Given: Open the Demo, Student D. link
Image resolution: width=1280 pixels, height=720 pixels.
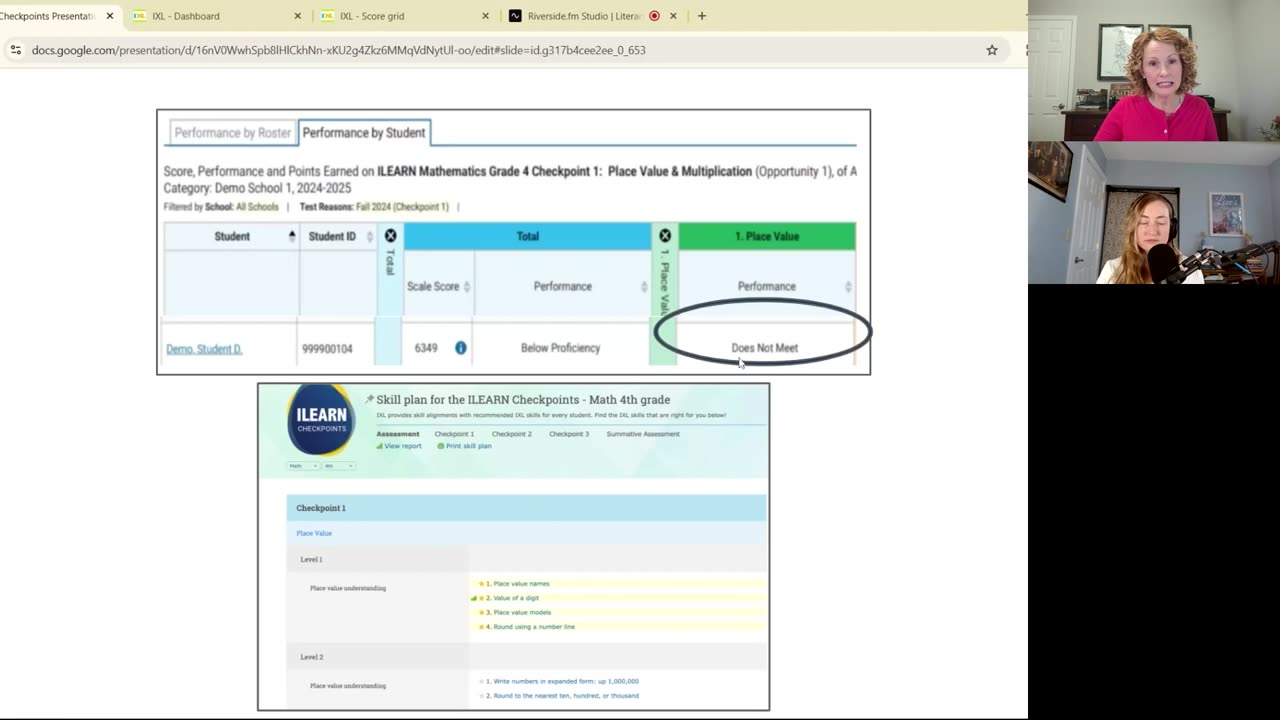Looking at the screenshot, I should coord(204,349).
